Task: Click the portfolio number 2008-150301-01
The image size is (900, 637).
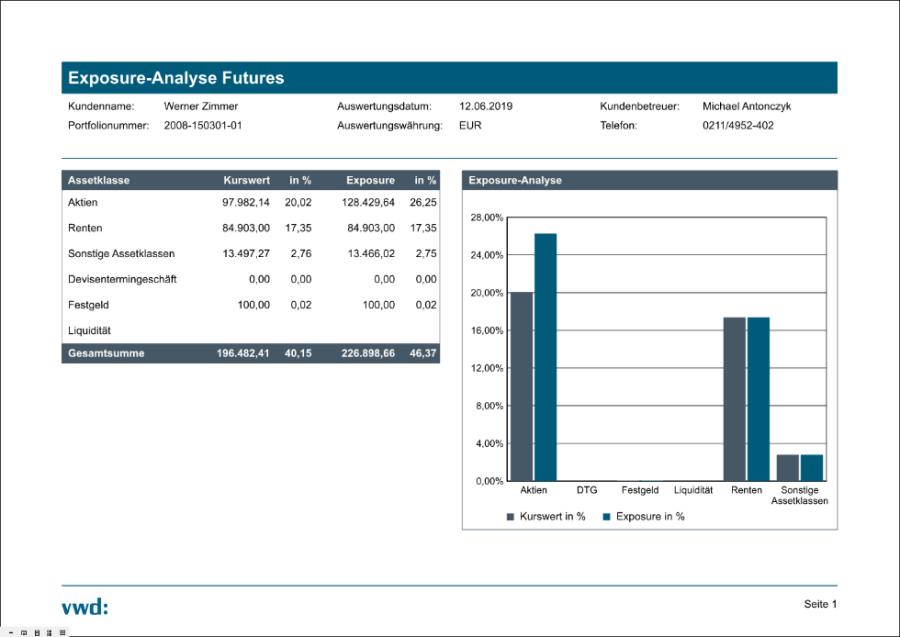Action: pos(203,126)
